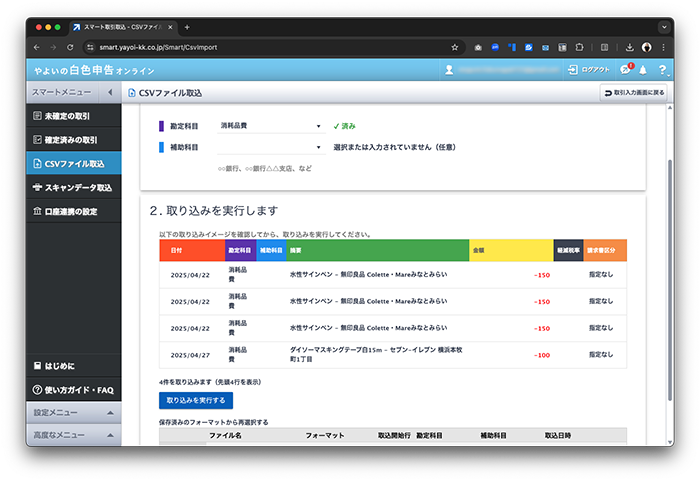Screen dimensions: 700x481
Task: Click the camera extension icon
Action: [478, 47]
